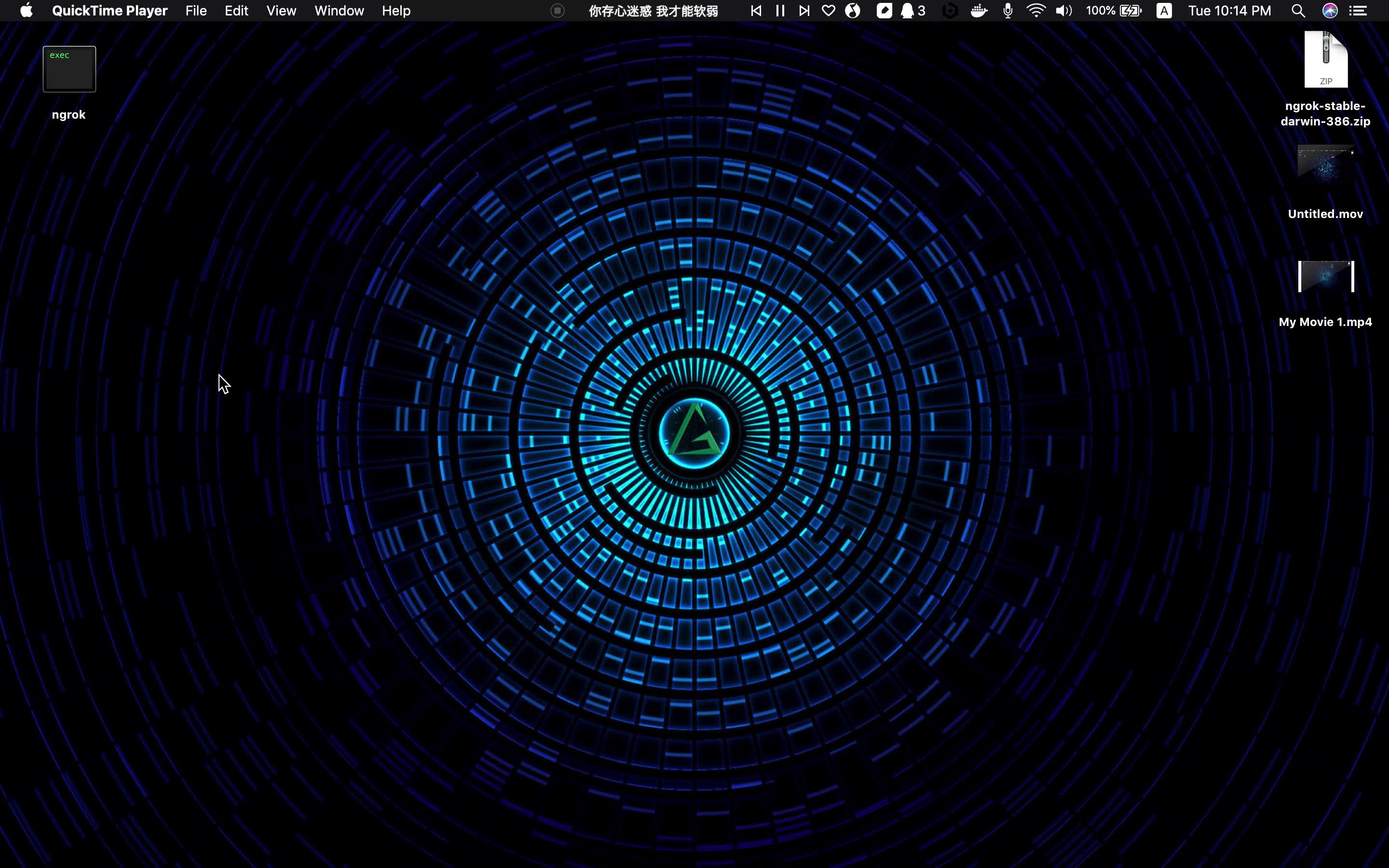1389x868 pixels.
Task: Open the File menu
Action: [x=196, y=10]
